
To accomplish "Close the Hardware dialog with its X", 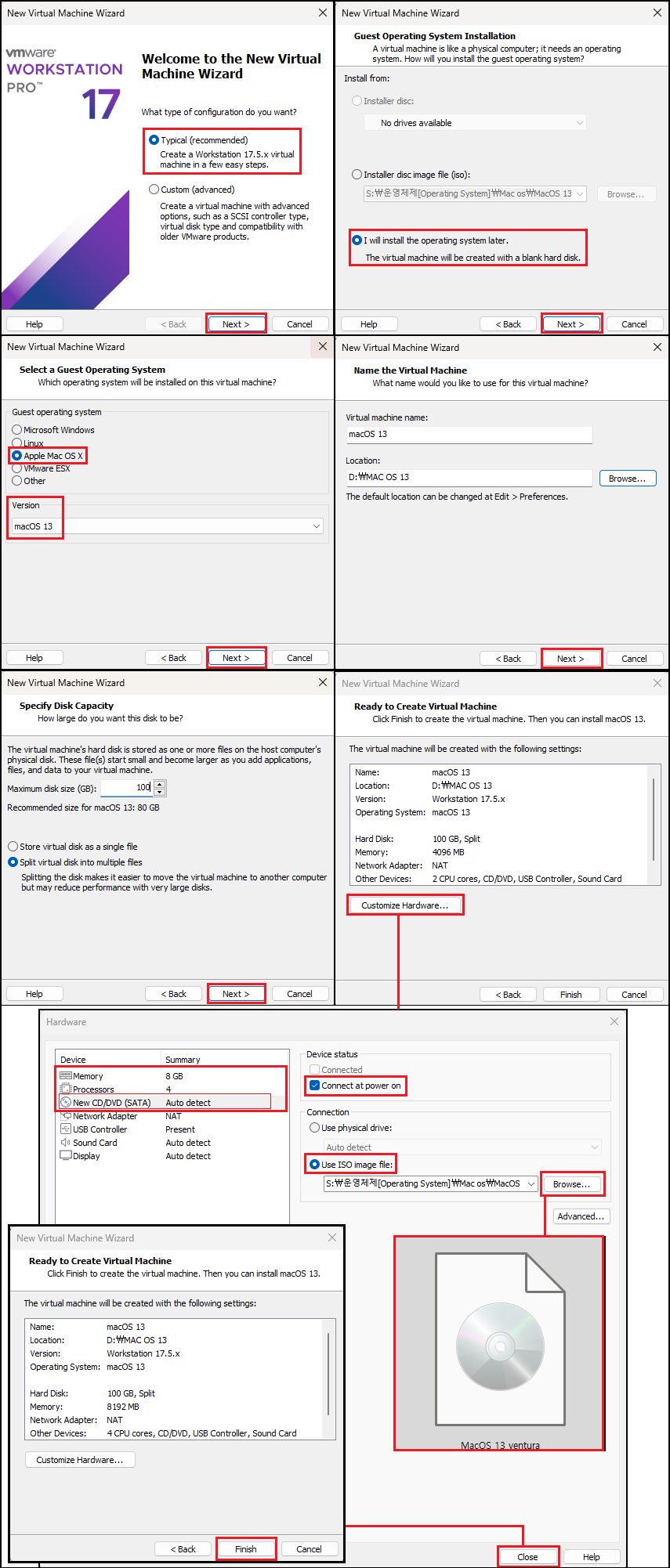I will point(614,1021).
